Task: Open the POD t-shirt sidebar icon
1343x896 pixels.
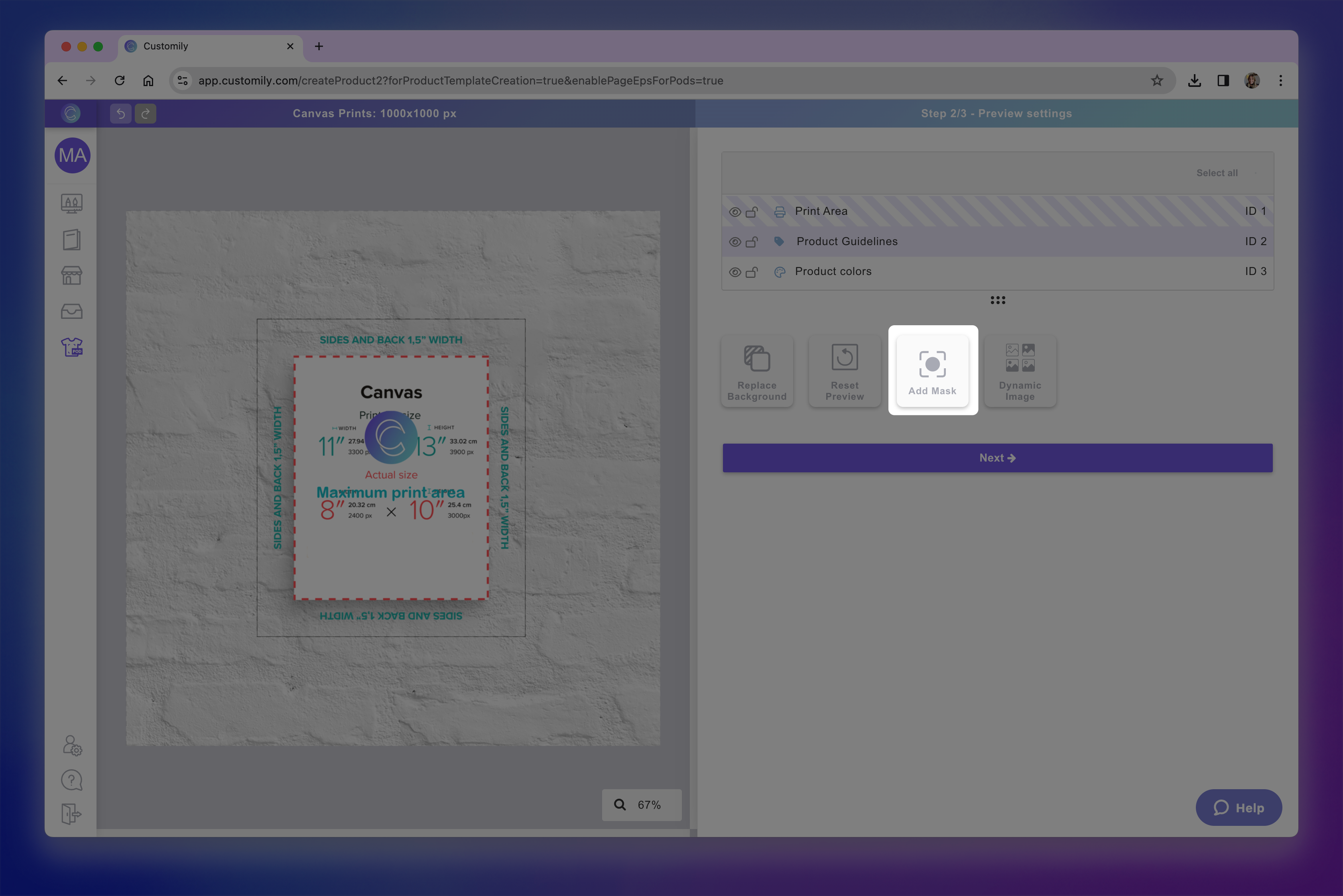Action: point(72,347)
